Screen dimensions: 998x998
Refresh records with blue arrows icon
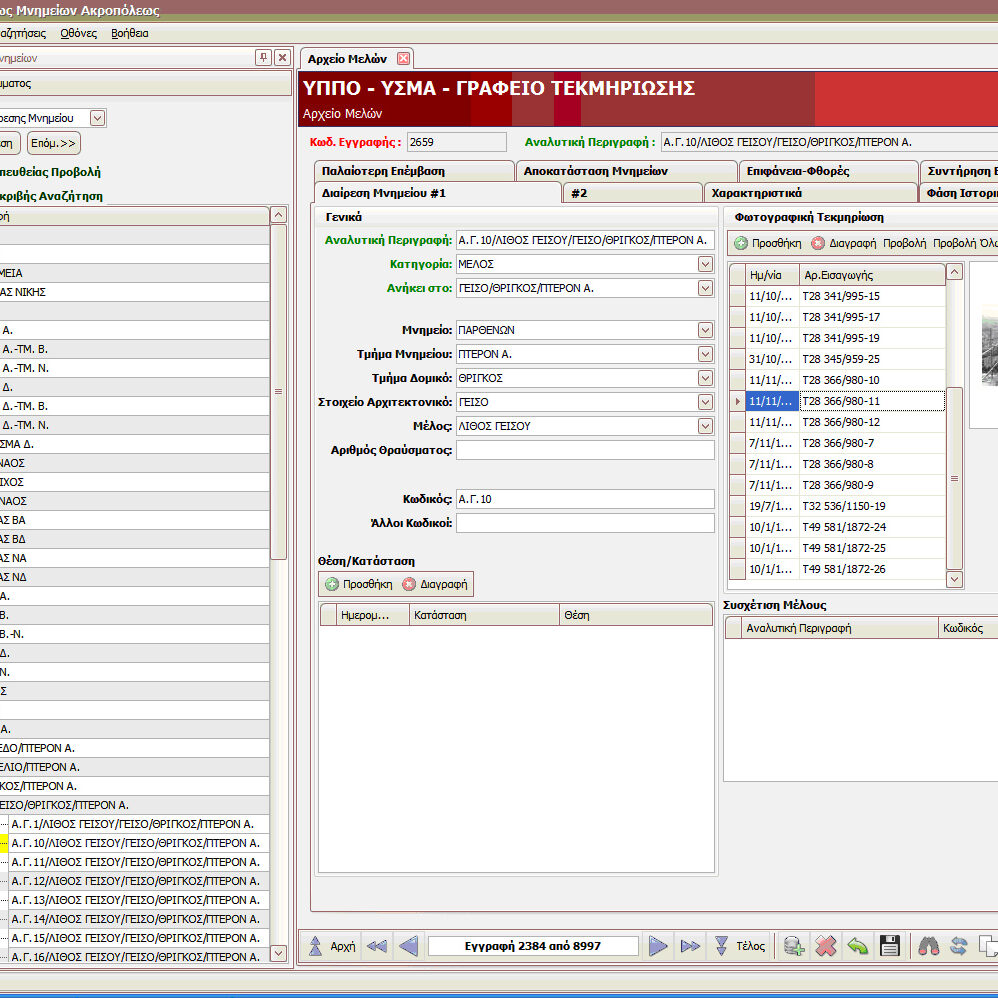958,945
